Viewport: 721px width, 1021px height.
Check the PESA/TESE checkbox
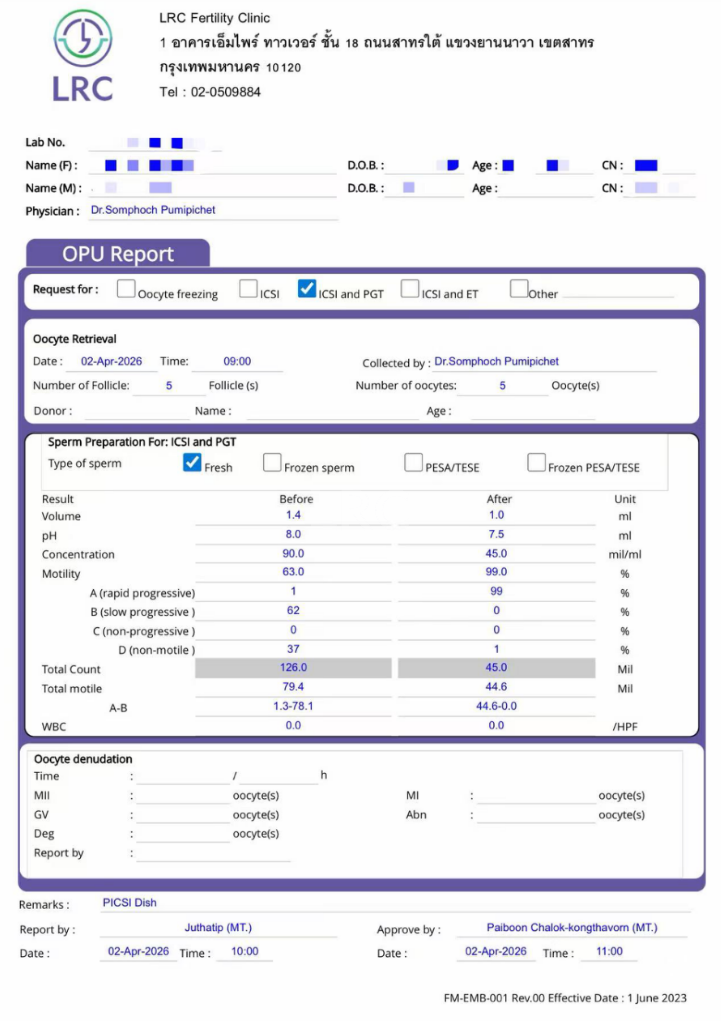[x=414, y=462]
